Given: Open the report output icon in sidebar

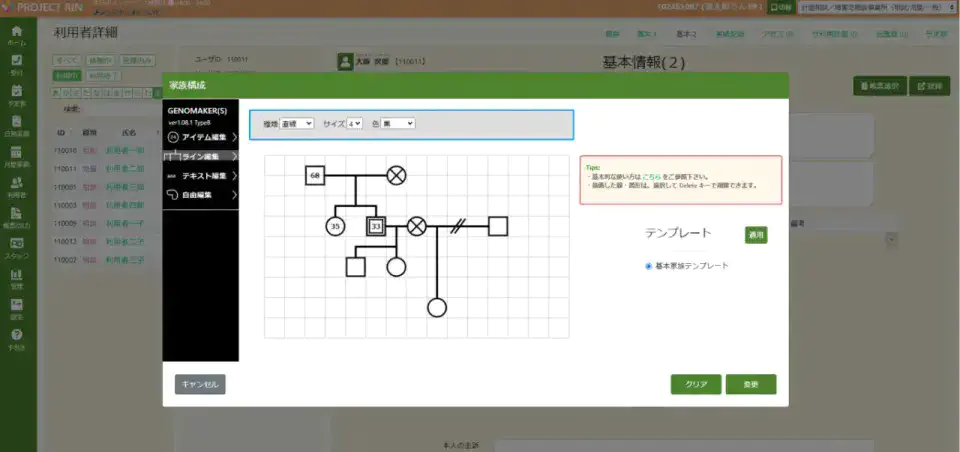Looking at the screenshot, I should point(17,213).
